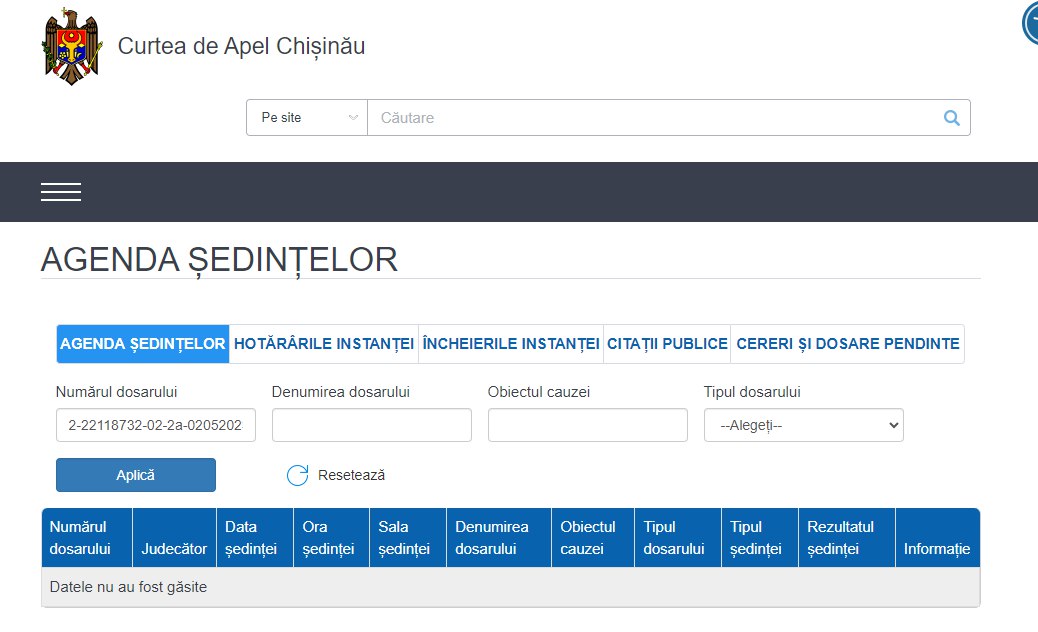The image size is (1038, 632).
Task: Click the accessibility icon at top right
Action: [x=1031, y=24]
